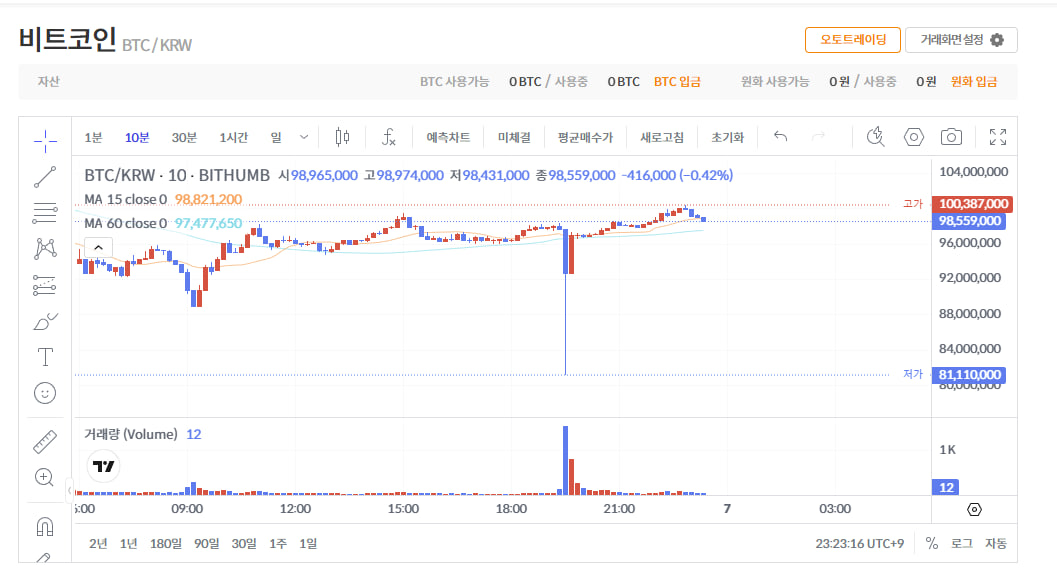This screenshot has width=1057, height=571.
Task: Click the BTC 입금 link
Action: point(677,82)
